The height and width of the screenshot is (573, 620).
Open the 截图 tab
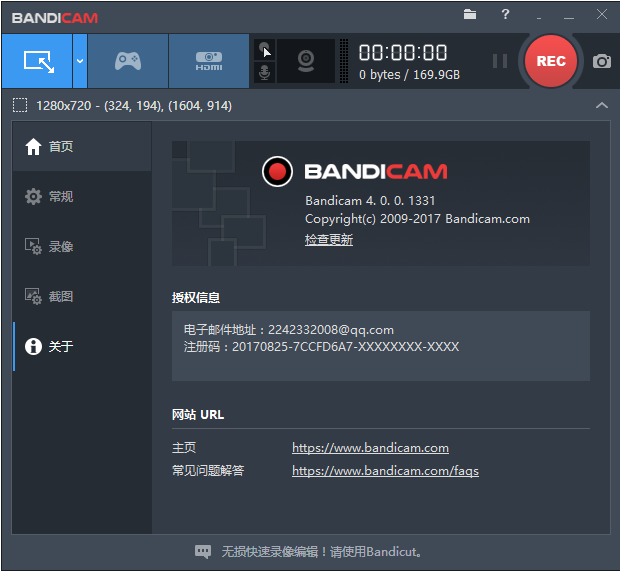61,296
